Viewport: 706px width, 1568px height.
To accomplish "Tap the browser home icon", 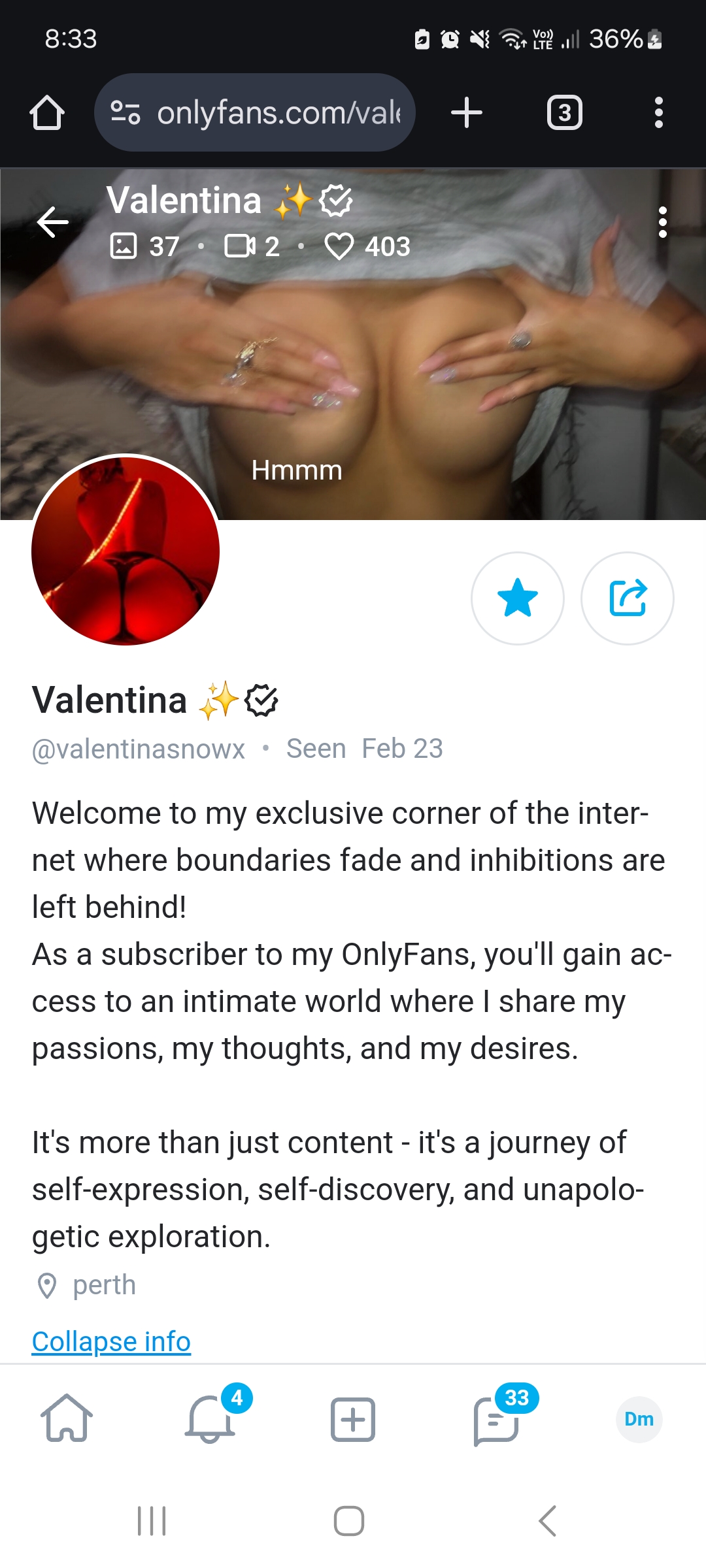I will pos(47,113).
